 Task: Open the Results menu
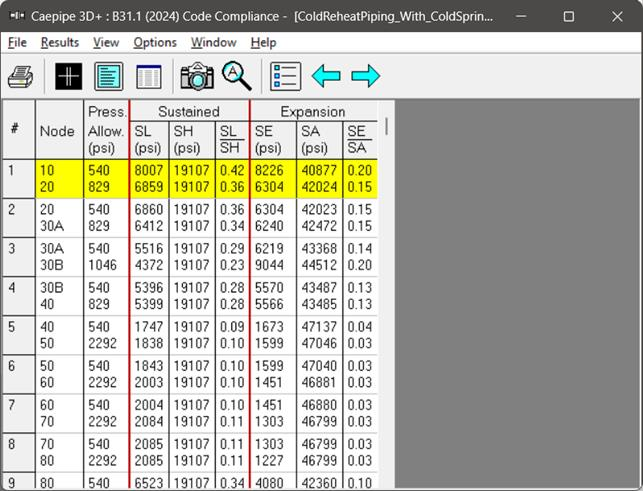pos(60,42)
